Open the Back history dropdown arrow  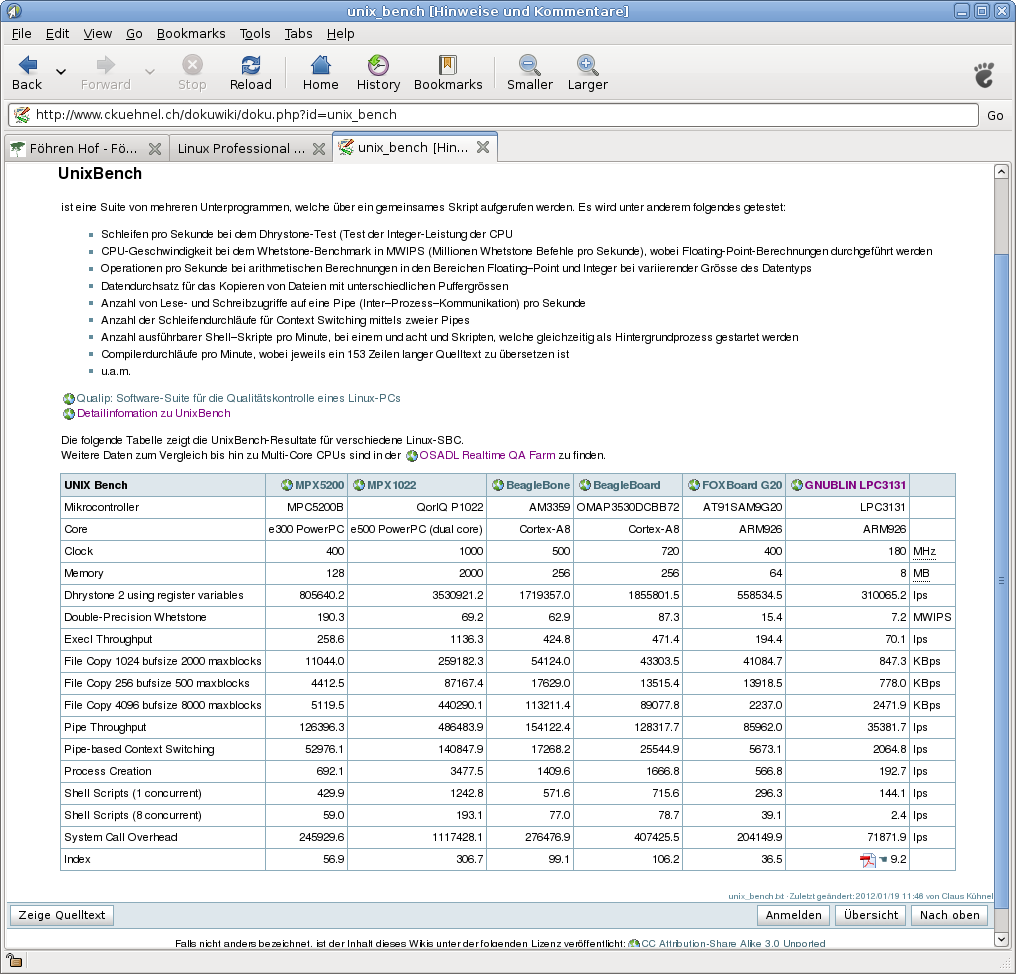(61, 72)
